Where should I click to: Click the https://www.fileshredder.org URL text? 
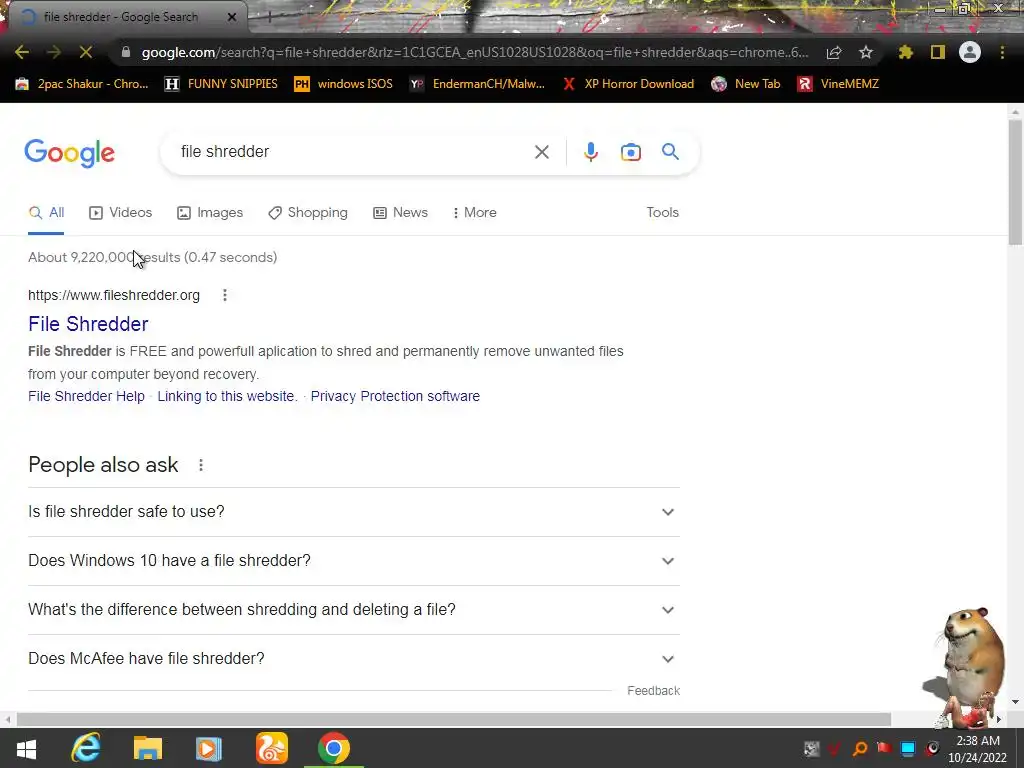coord(114,295)
